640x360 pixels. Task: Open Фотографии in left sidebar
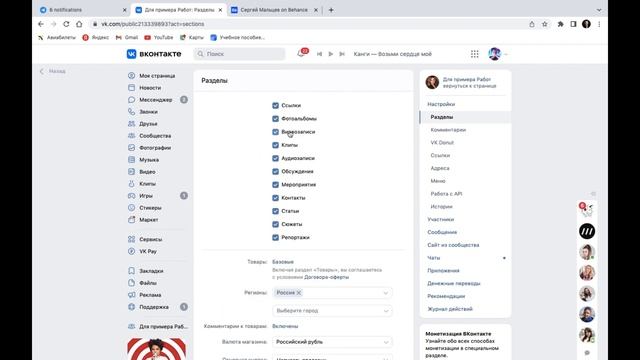(155, 148)
